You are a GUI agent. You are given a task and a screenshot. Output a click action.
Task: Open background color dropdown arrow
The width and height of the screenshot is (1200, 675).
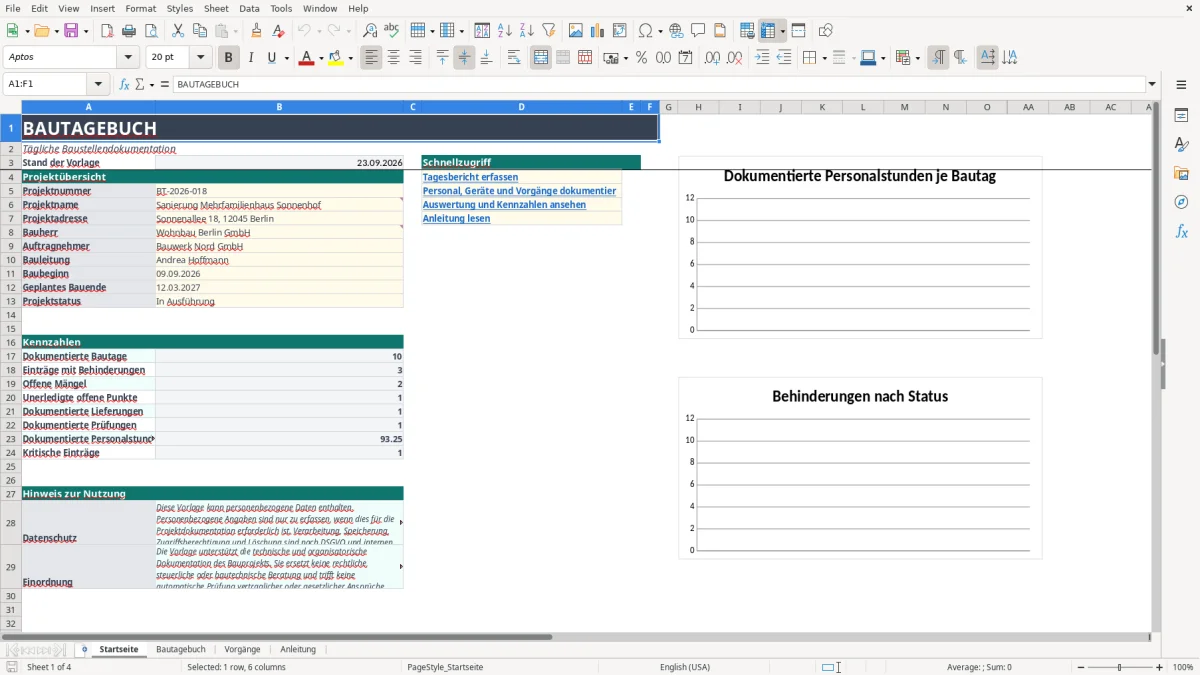(350, 58)
